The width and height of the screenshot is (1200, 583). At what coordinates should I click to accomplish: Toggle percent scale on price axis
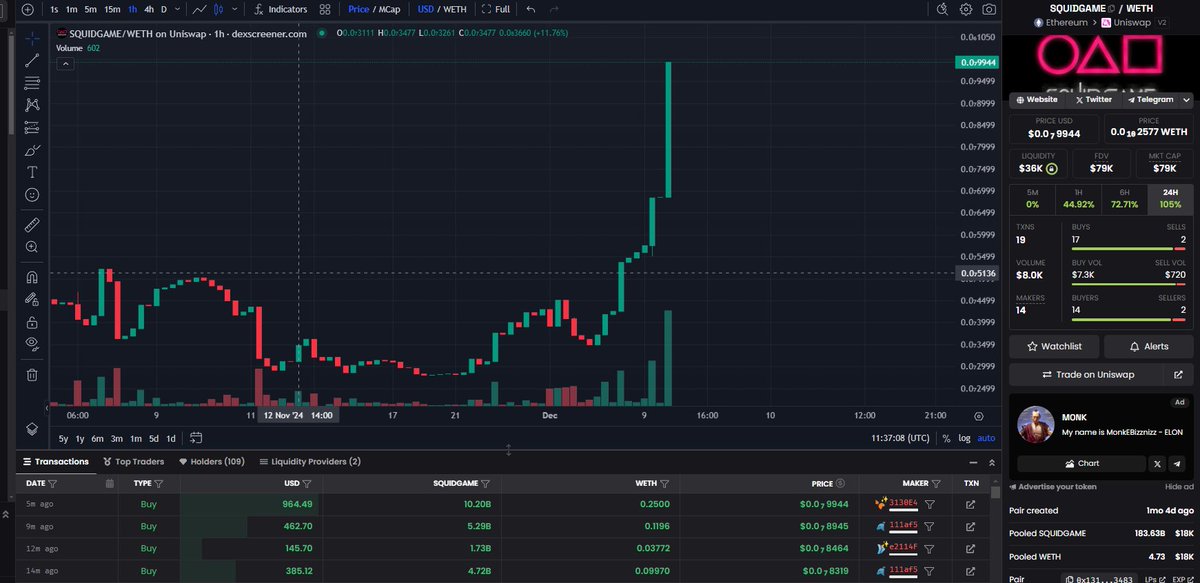(946, 438)
